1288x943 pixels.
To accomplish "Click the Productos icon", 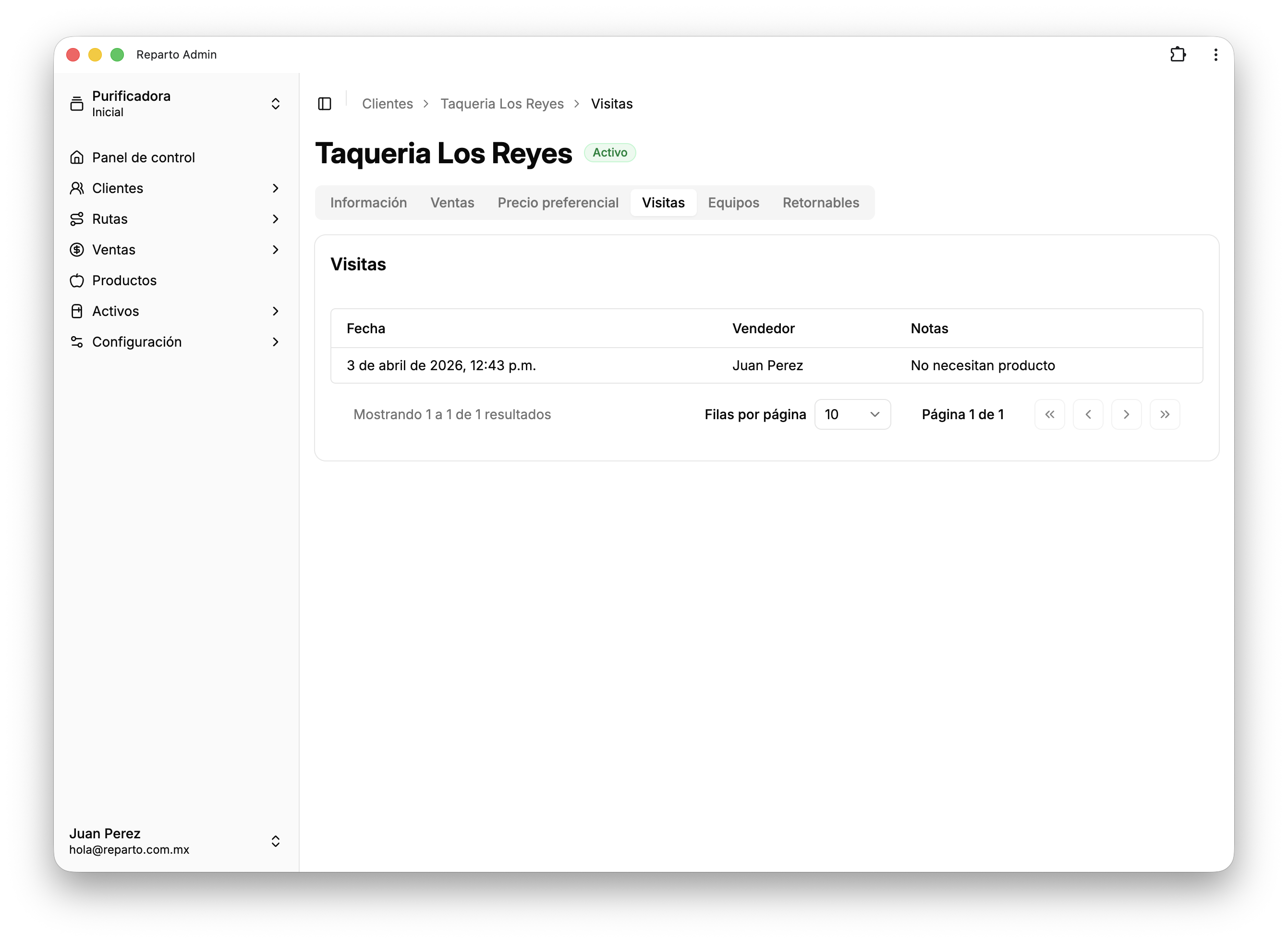I will (76, 281).
